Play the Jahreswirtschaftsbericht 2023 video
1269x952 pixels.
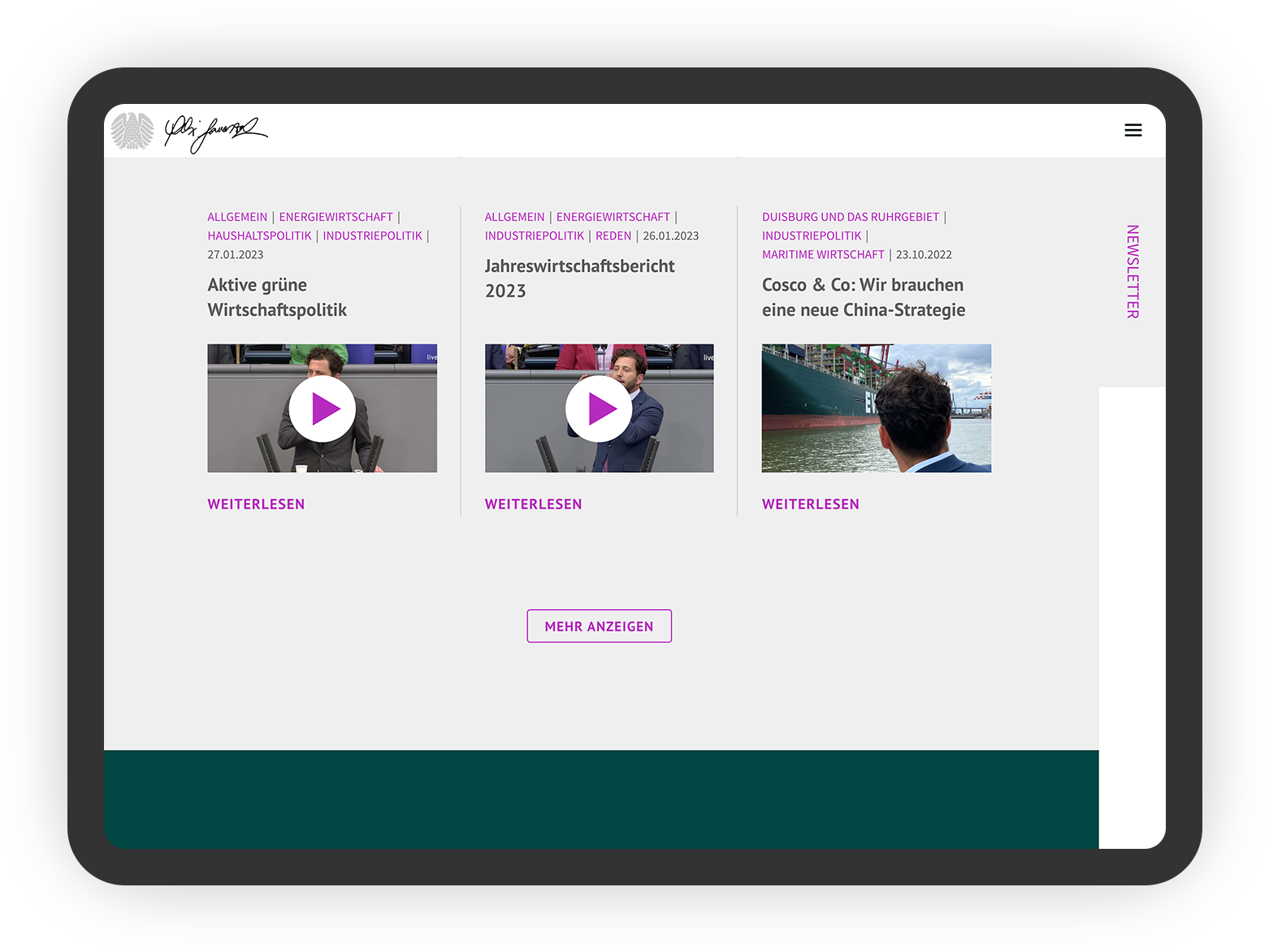tap(599, 409)
